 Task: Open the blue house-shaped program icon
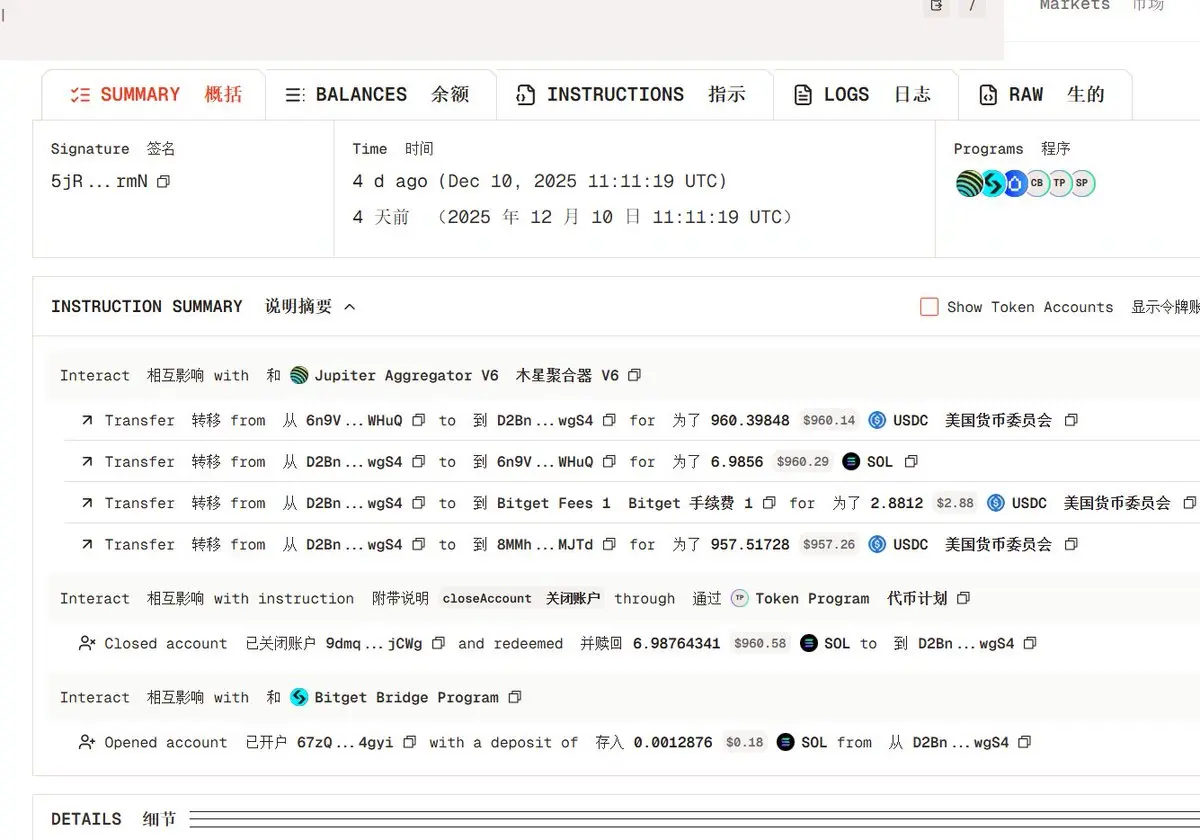(1015, 183)
